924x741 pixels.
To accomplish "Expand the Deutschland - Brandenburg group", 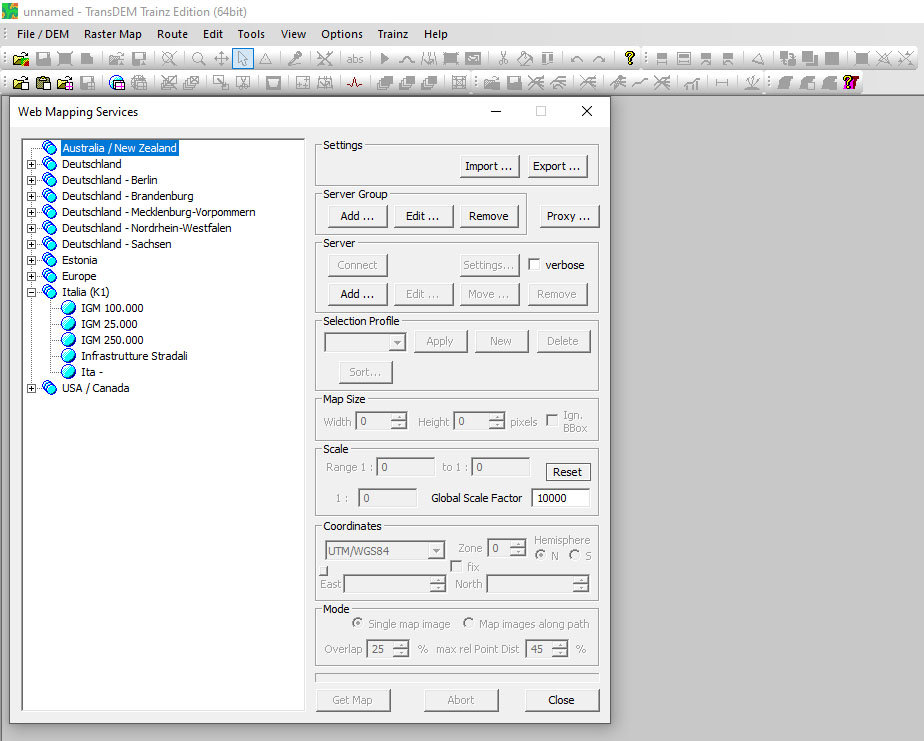I will click(32, 196).
